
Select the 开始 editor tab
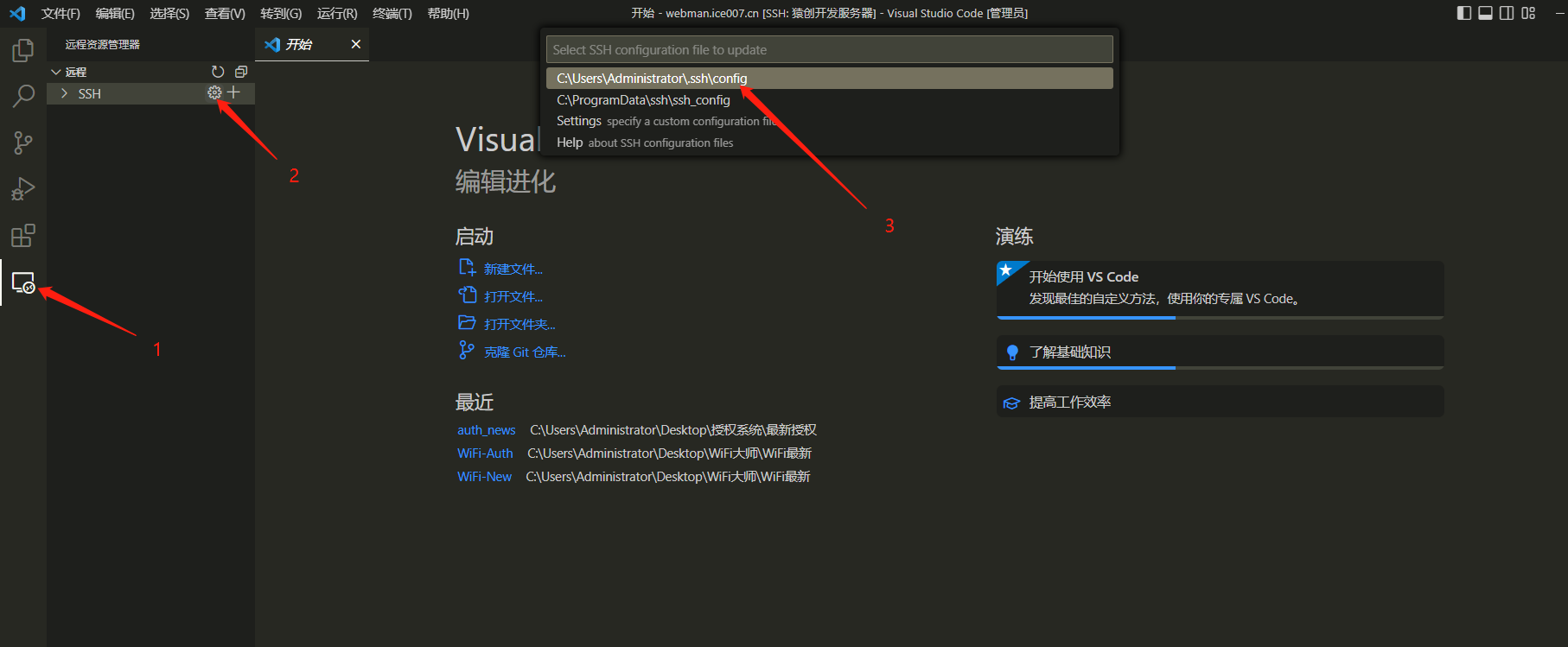312,44
